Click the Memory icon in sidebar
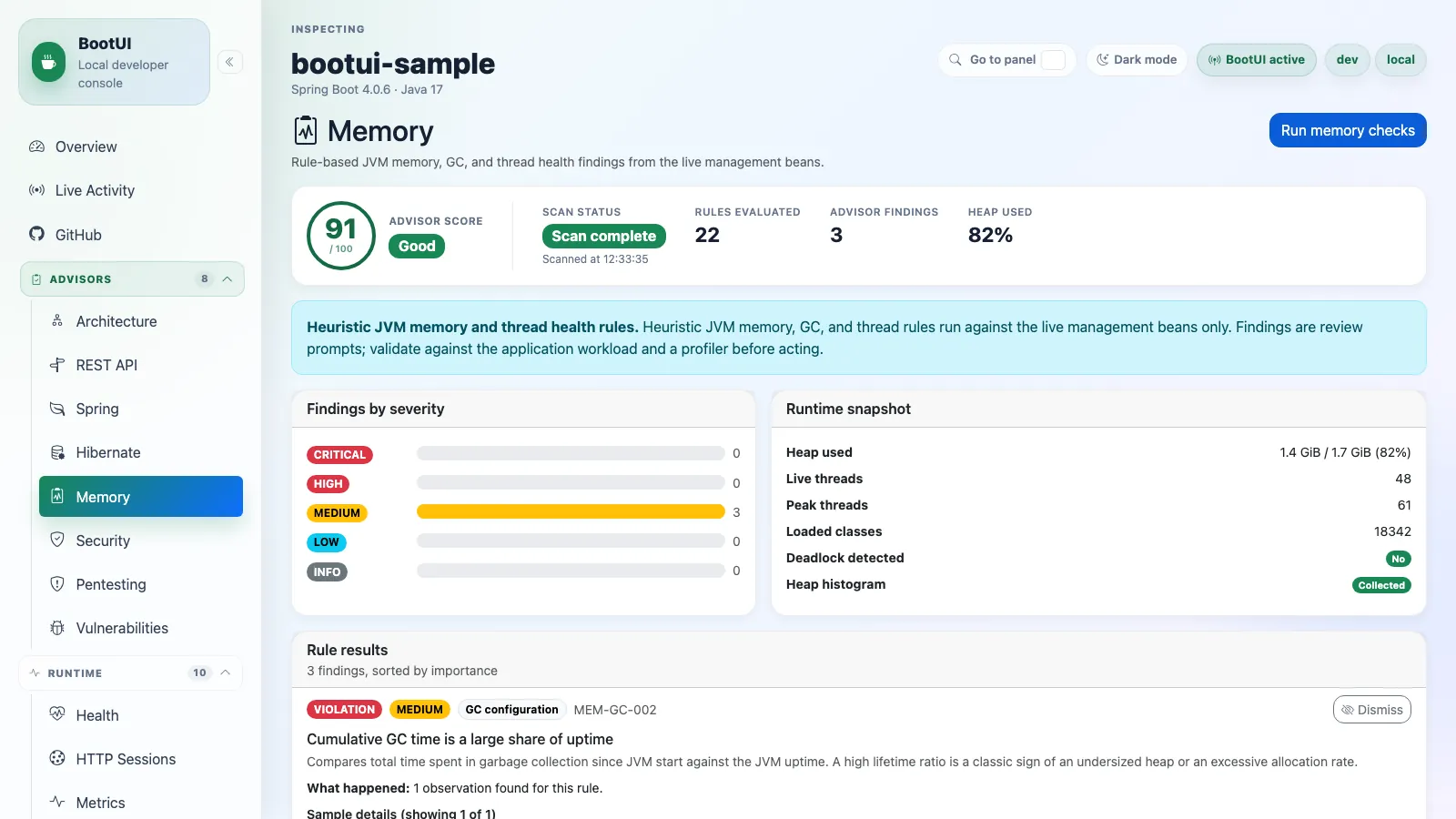This screenshot has height=819, width=1456. pyautogui.click(x=57, y=496)
